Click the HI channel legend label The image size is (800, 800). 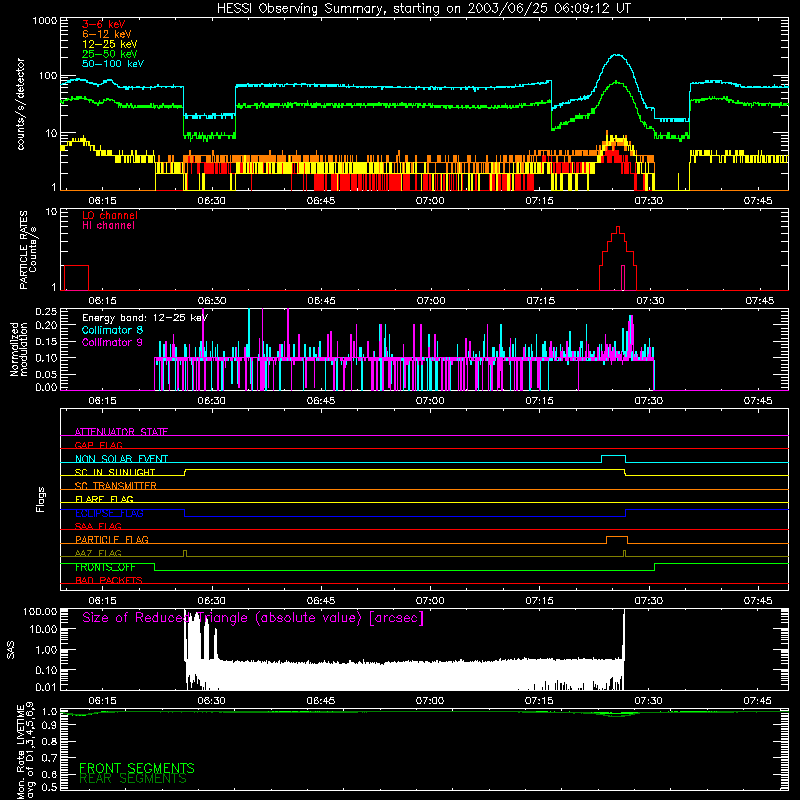click(x=108, y=226)
